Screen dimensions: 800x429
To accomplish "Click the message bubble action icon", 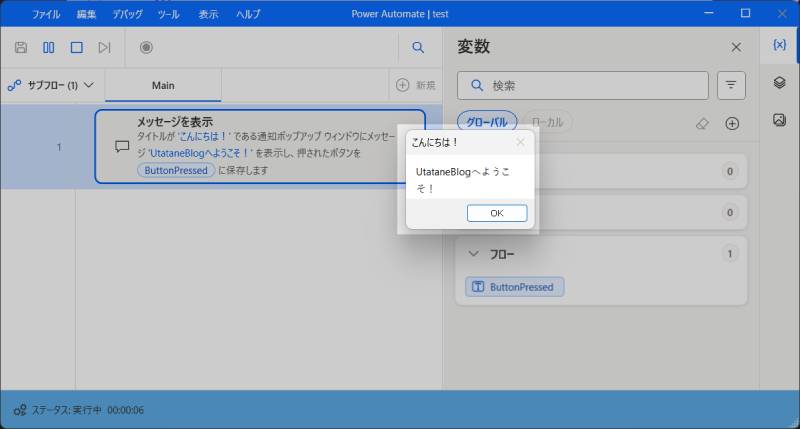I will pyautogui.click(x=122, y=147).
